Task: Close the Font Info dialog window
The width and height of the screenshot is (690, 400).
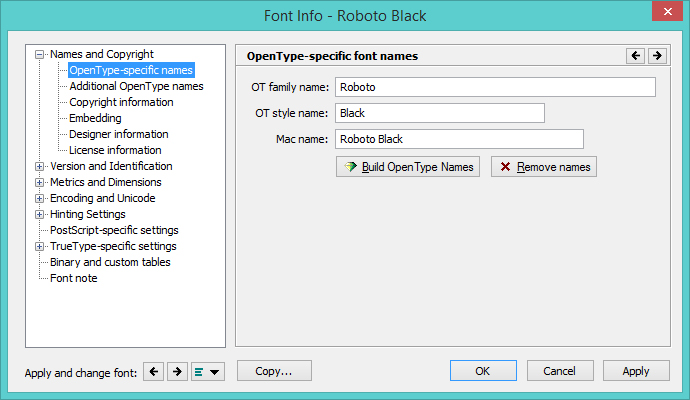Action: (x=666, y=12)
